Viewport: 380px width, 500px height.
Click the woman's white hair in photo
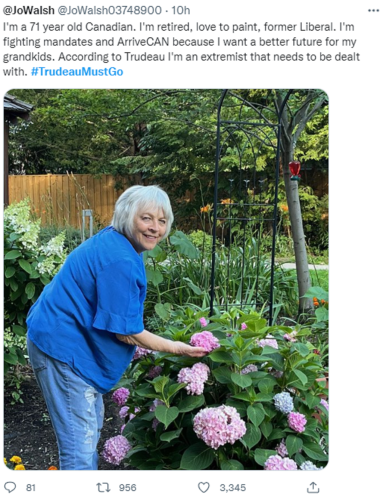(140, 207)
